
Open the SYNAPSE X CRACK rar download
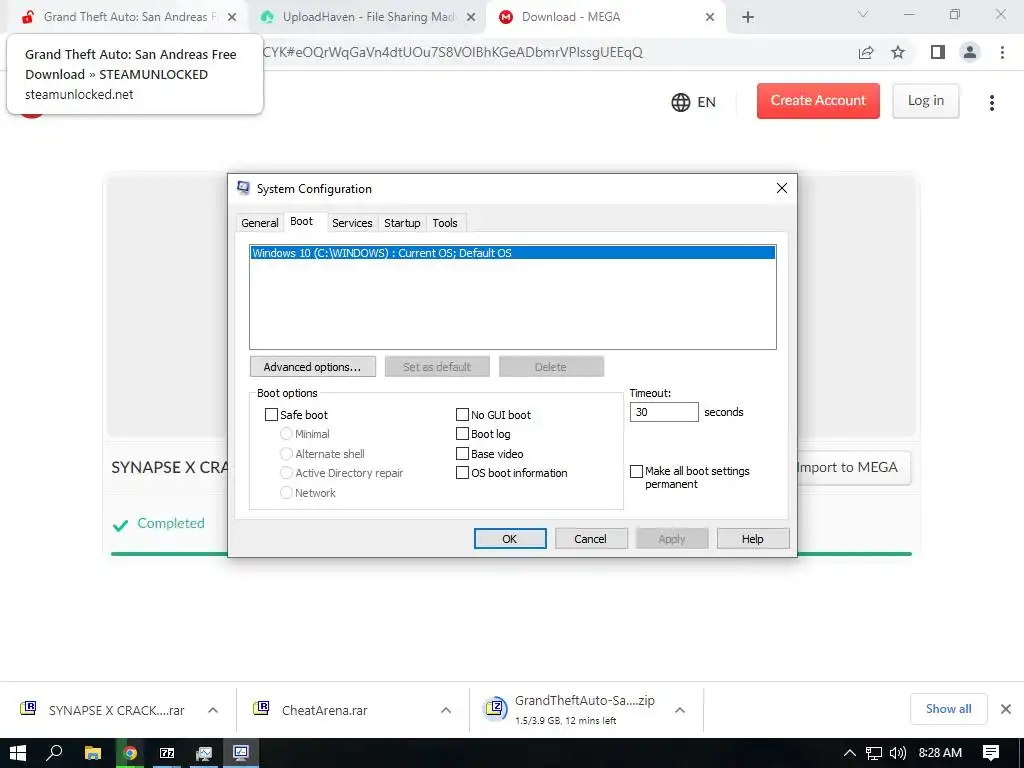pos(104,710)
